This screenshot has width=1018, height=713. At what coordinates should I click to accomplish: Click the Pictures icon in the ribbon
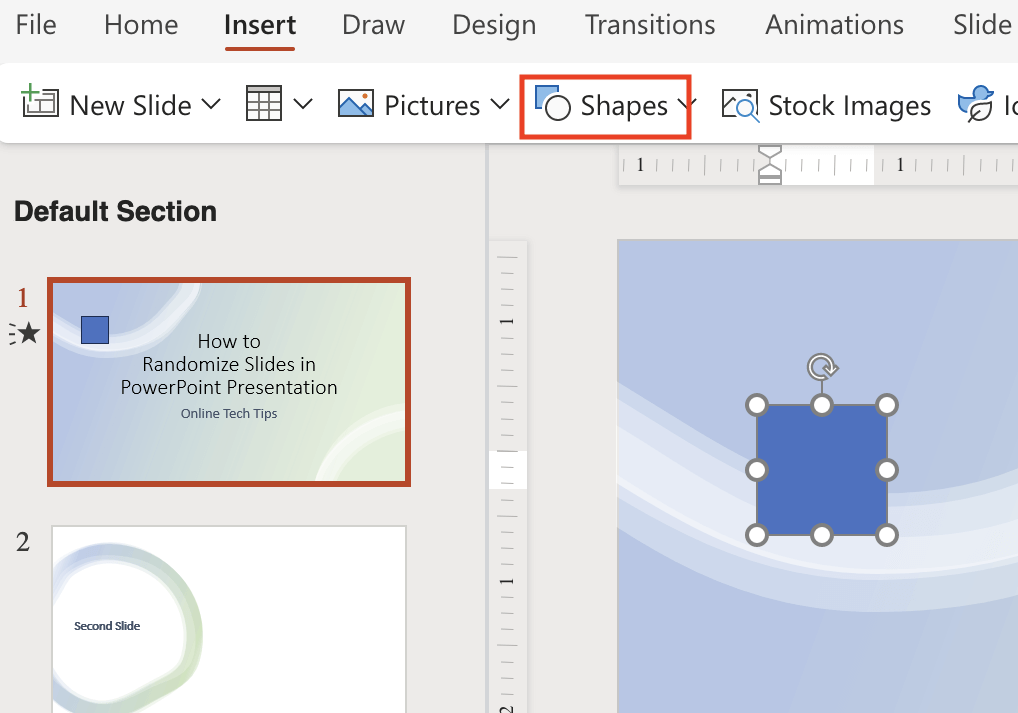point(354,102)
